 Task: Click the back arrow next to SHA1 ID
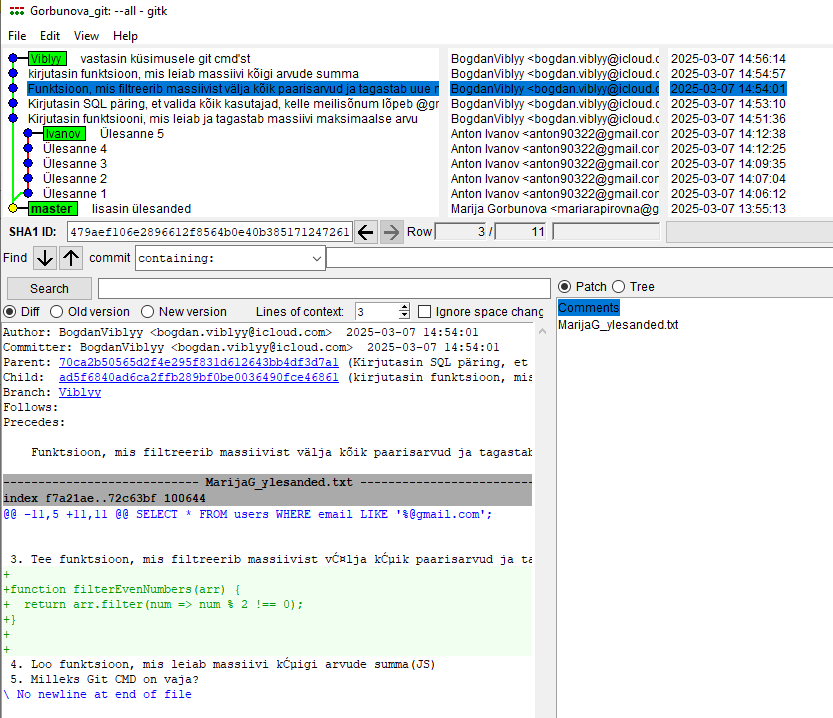point(366,232)
